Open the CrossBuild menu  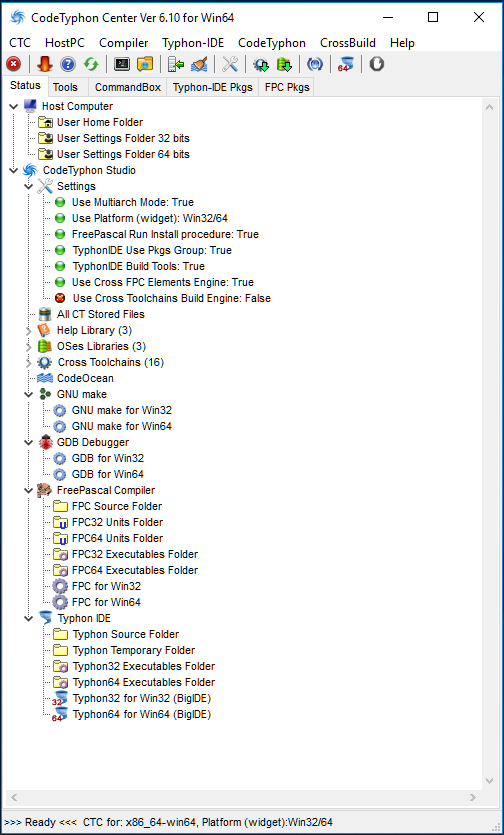[x=348, y=43]
